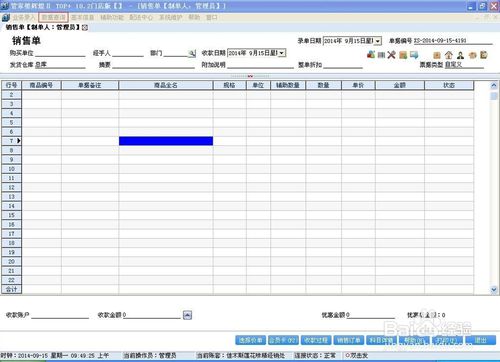Expand the arrow button next to 收款金额
This screenshot has height=362, width=500.
187,315
